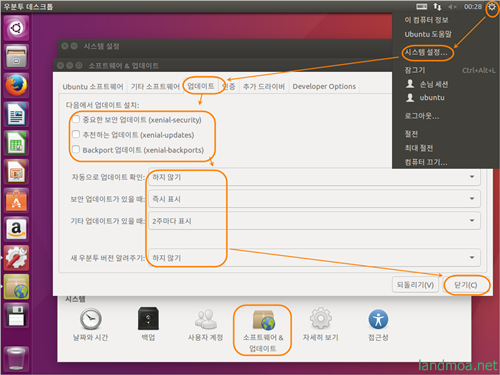This screenshot has height=375, width=500.
Task: Switch to Developer Options tab
Action: coord(324,87)
